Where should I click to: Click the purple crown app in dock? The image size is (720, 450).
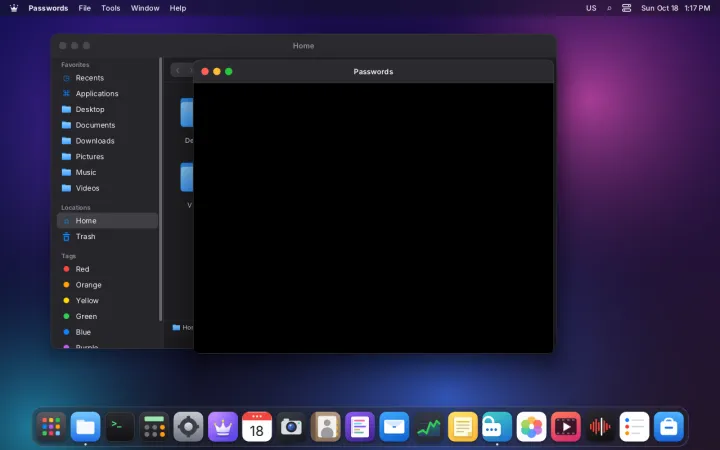(x=223, y=427)
